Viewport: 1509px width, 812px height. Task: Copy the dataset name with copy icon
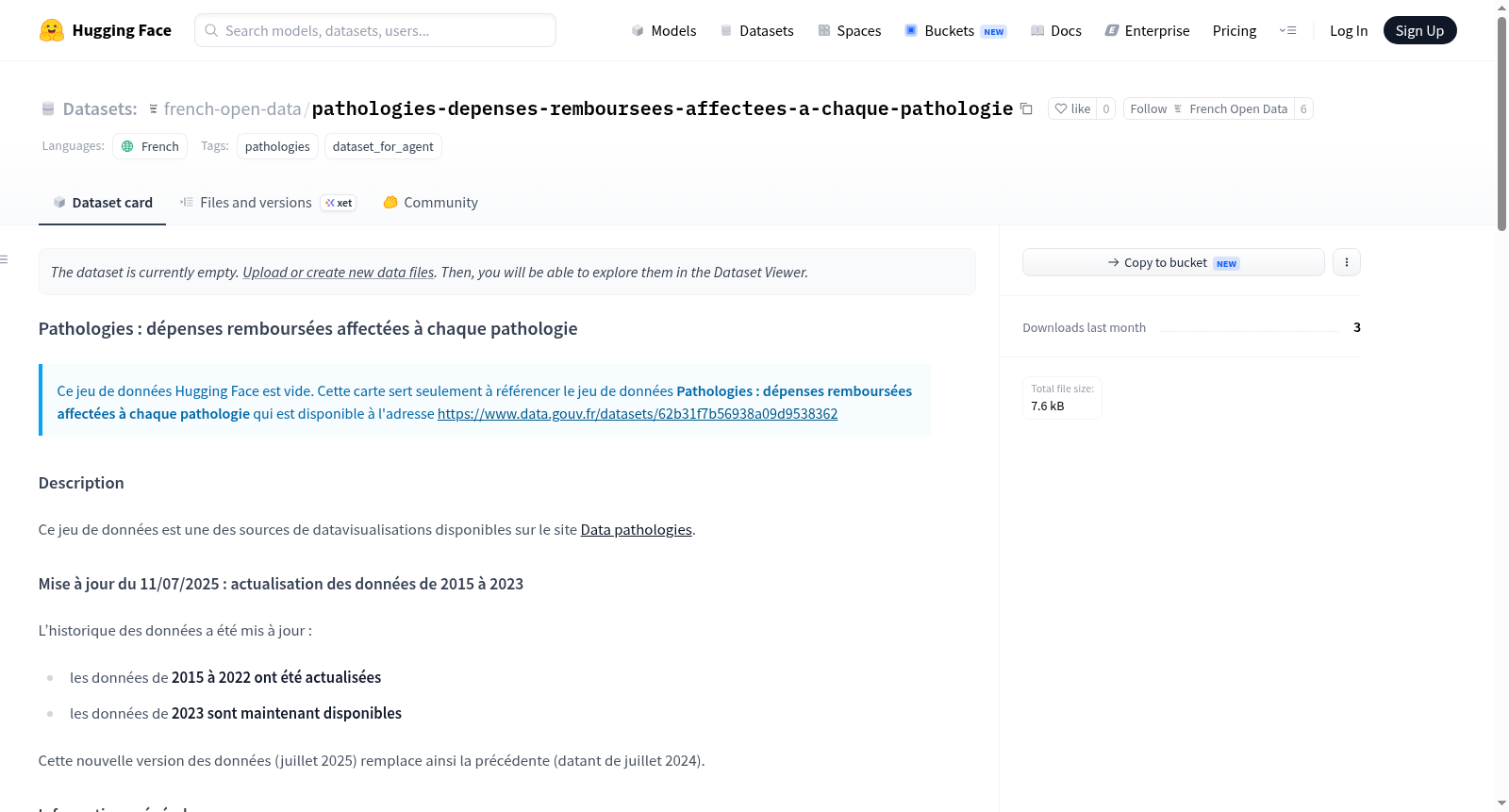[1026, 109]
